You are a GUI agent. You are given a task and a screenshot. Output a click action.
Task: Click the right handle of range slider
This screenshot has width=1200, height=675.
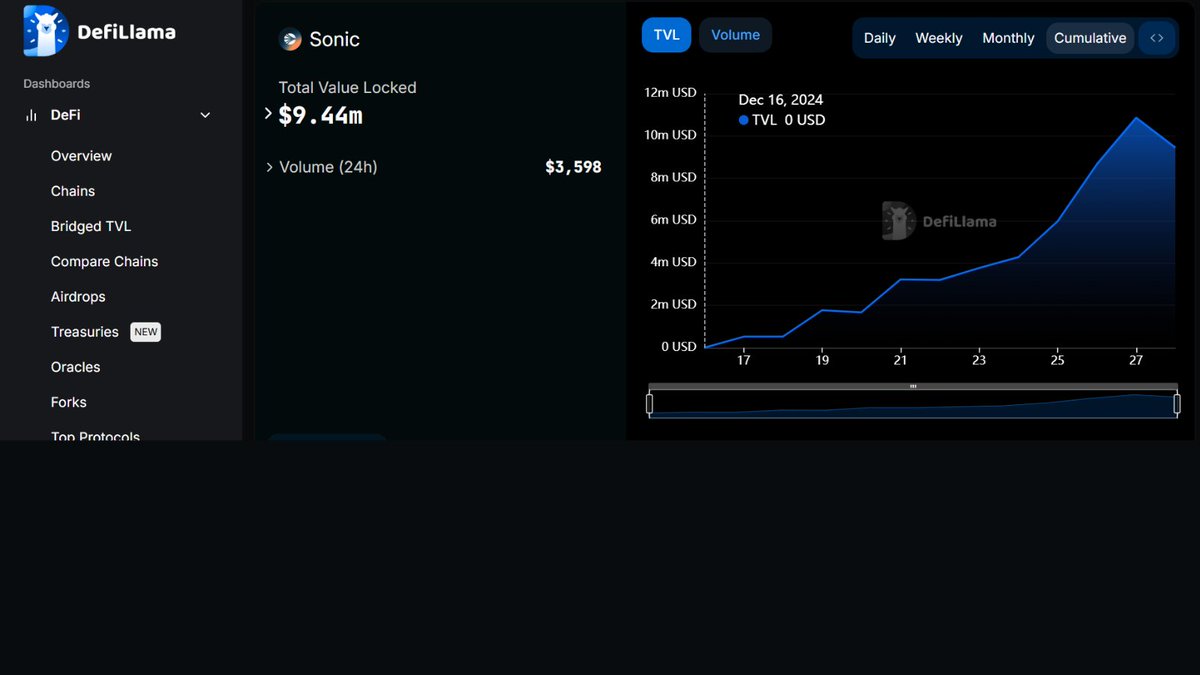tap(1177, 403)
